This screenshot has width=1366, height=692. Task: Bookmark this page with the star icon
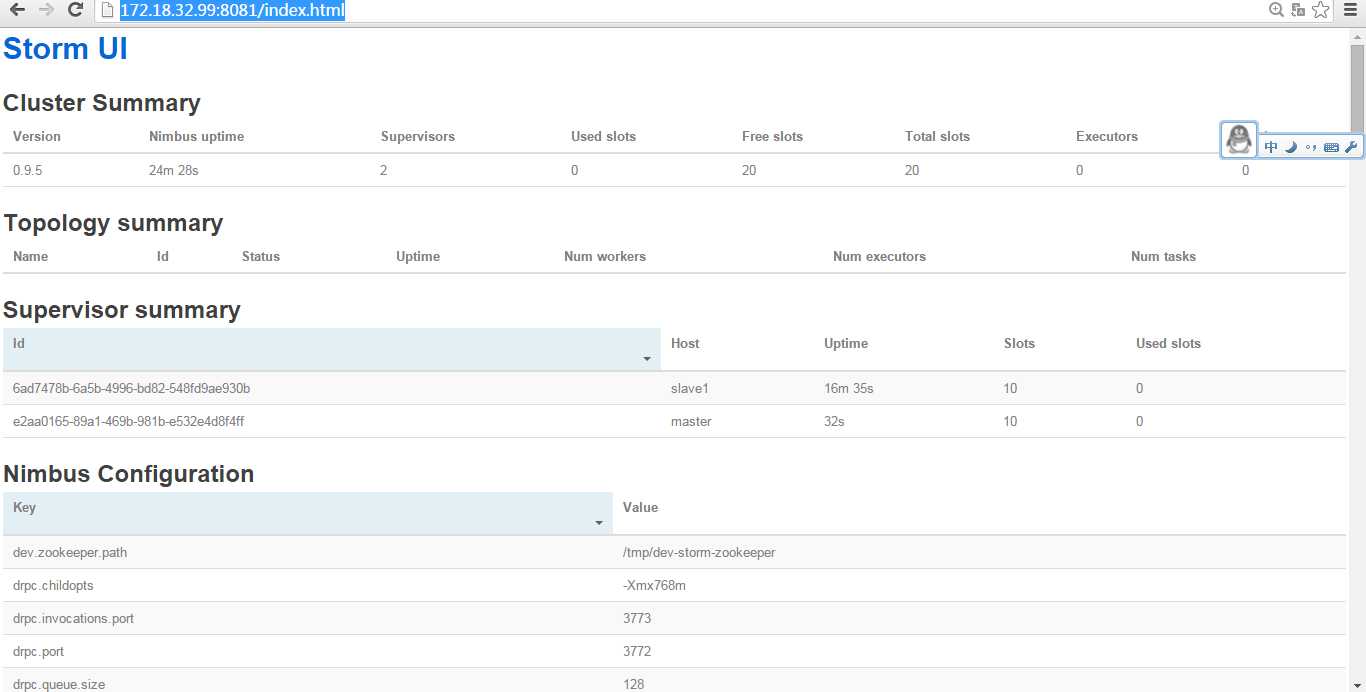(1320, 10)
